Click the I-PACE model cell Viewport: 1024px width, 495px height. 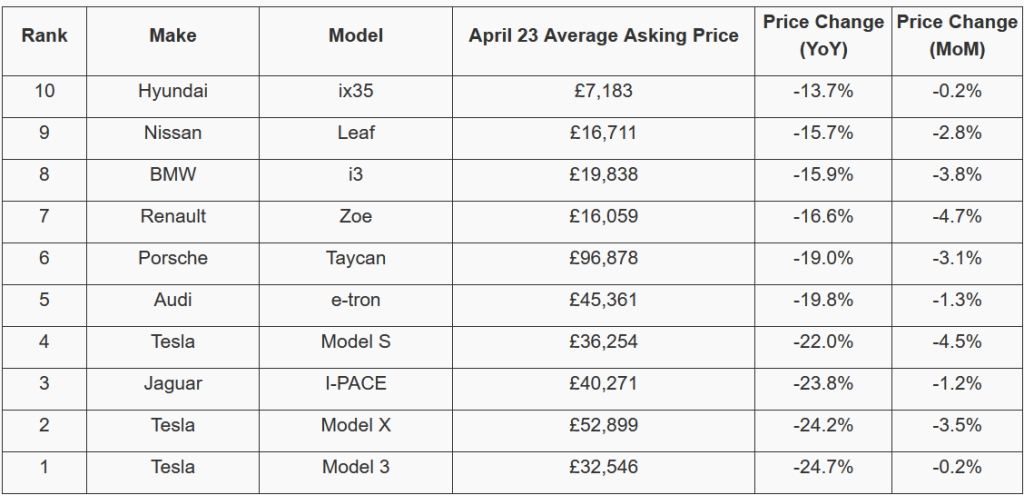[x=356, y=384]
